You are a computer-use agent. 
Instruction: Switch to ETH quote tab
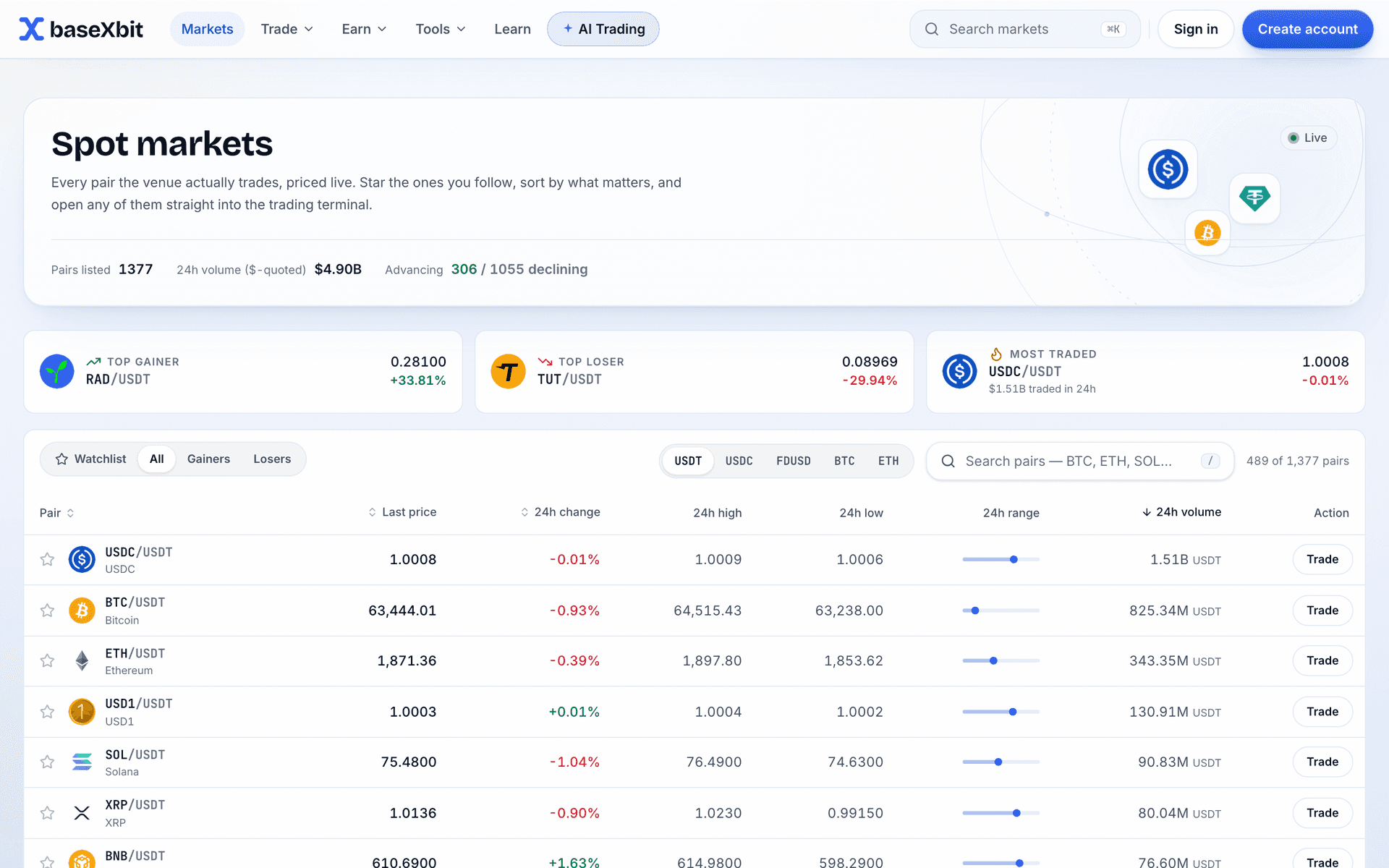[888, 461]
